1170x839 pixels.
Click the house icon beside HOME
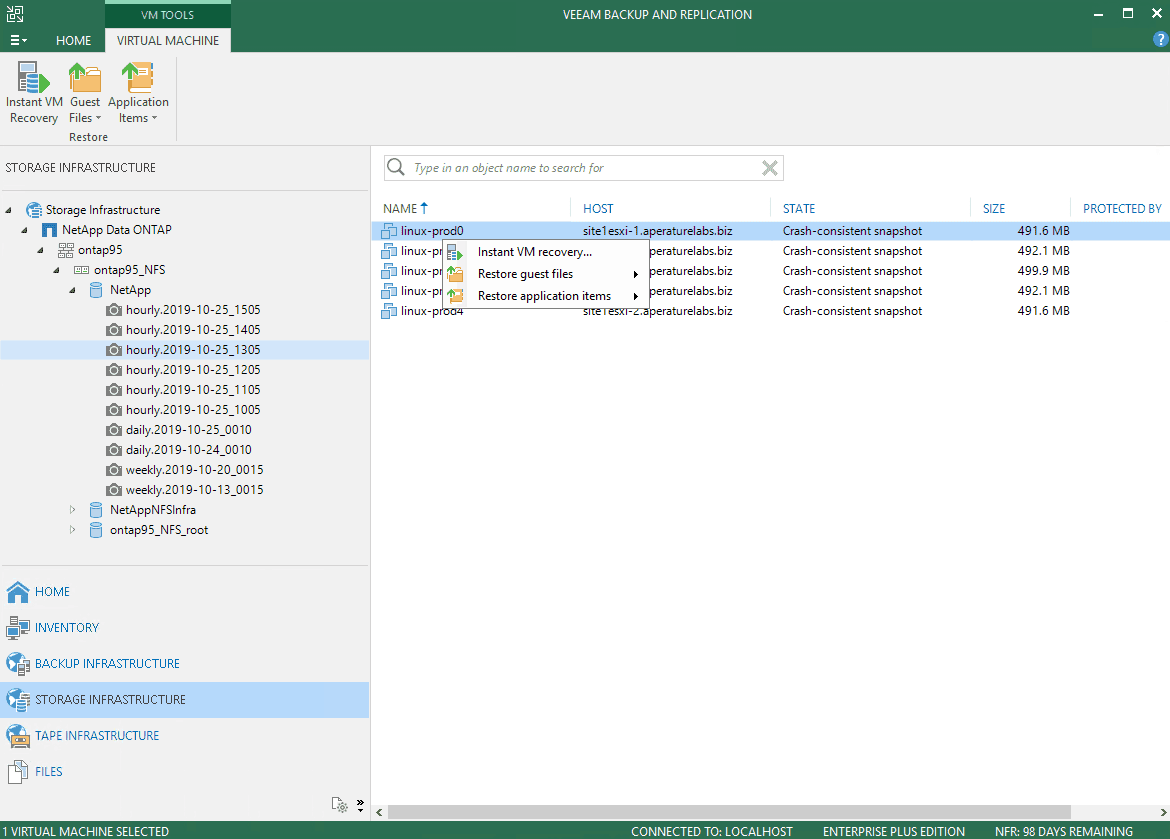click(x=17, y=591)
